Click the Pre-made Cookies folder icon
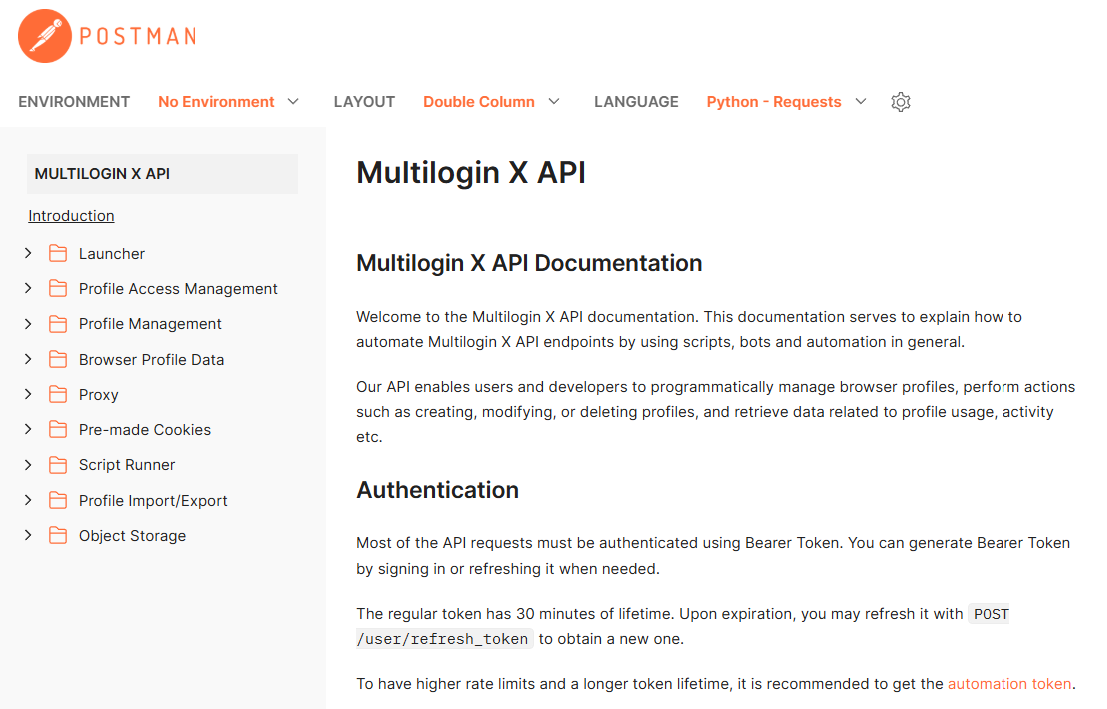This screenshot has width=1107, height=709. [58, 429]
